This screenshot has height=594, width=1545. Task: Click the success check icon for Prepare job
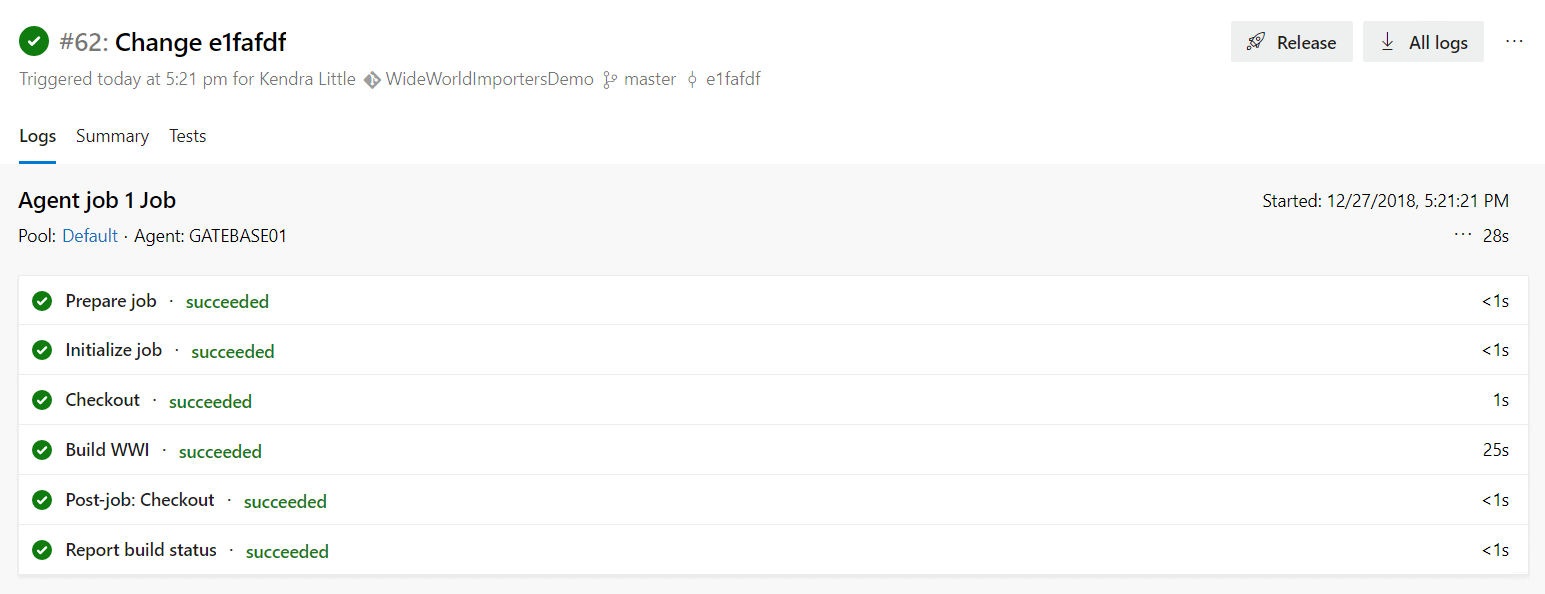(42, 301)
